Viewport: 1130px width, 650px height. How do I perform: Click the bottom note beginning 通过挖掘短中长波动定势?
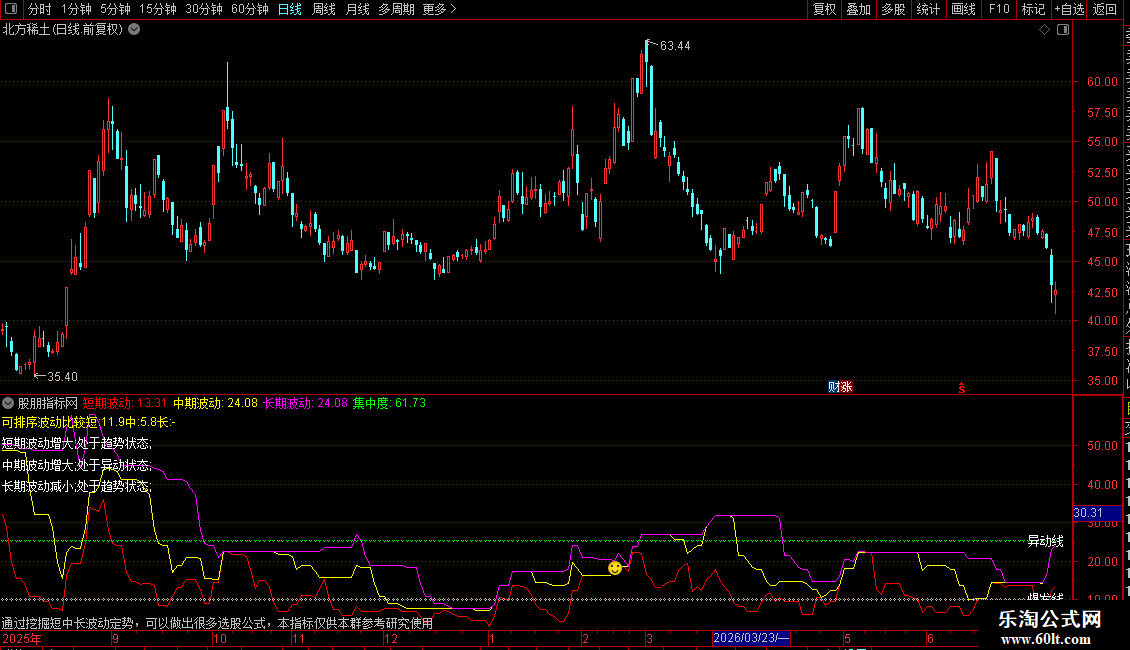(218, 623)
